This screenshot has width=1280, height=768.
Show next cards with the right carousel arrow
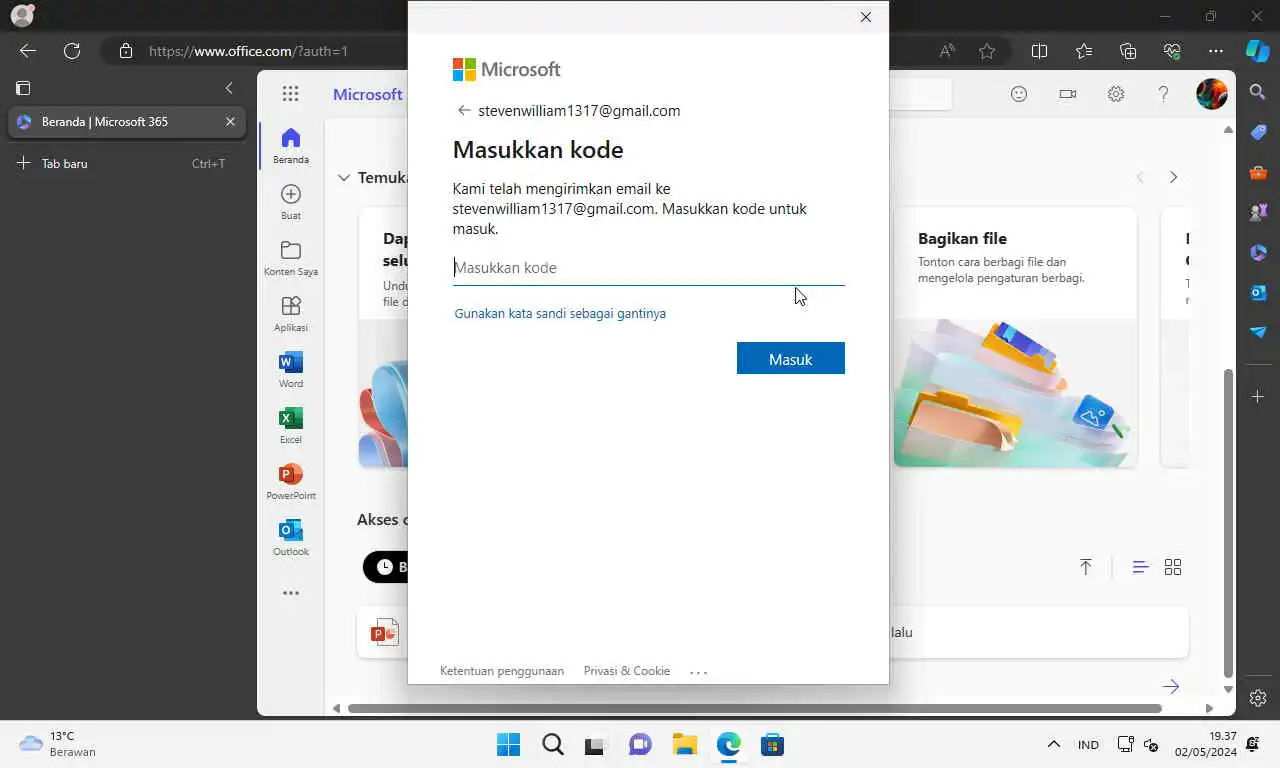[x=1173, y=177]
